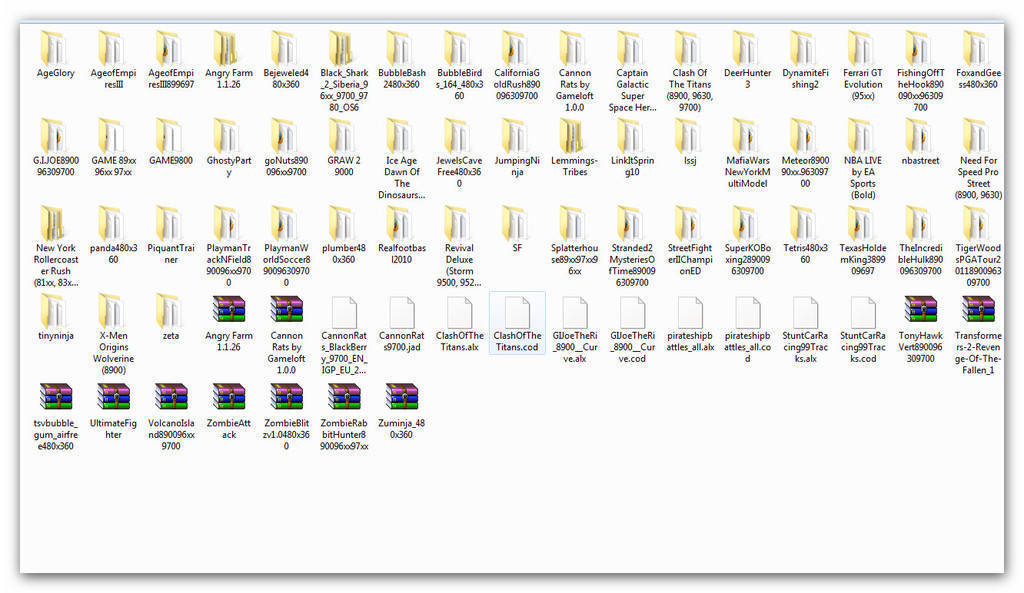Click the Angry Farm 1.1.26 RAR archive icon
The height and width of the screenshot is (593, 1024).
pyautogui.click(x=229, y=310)
